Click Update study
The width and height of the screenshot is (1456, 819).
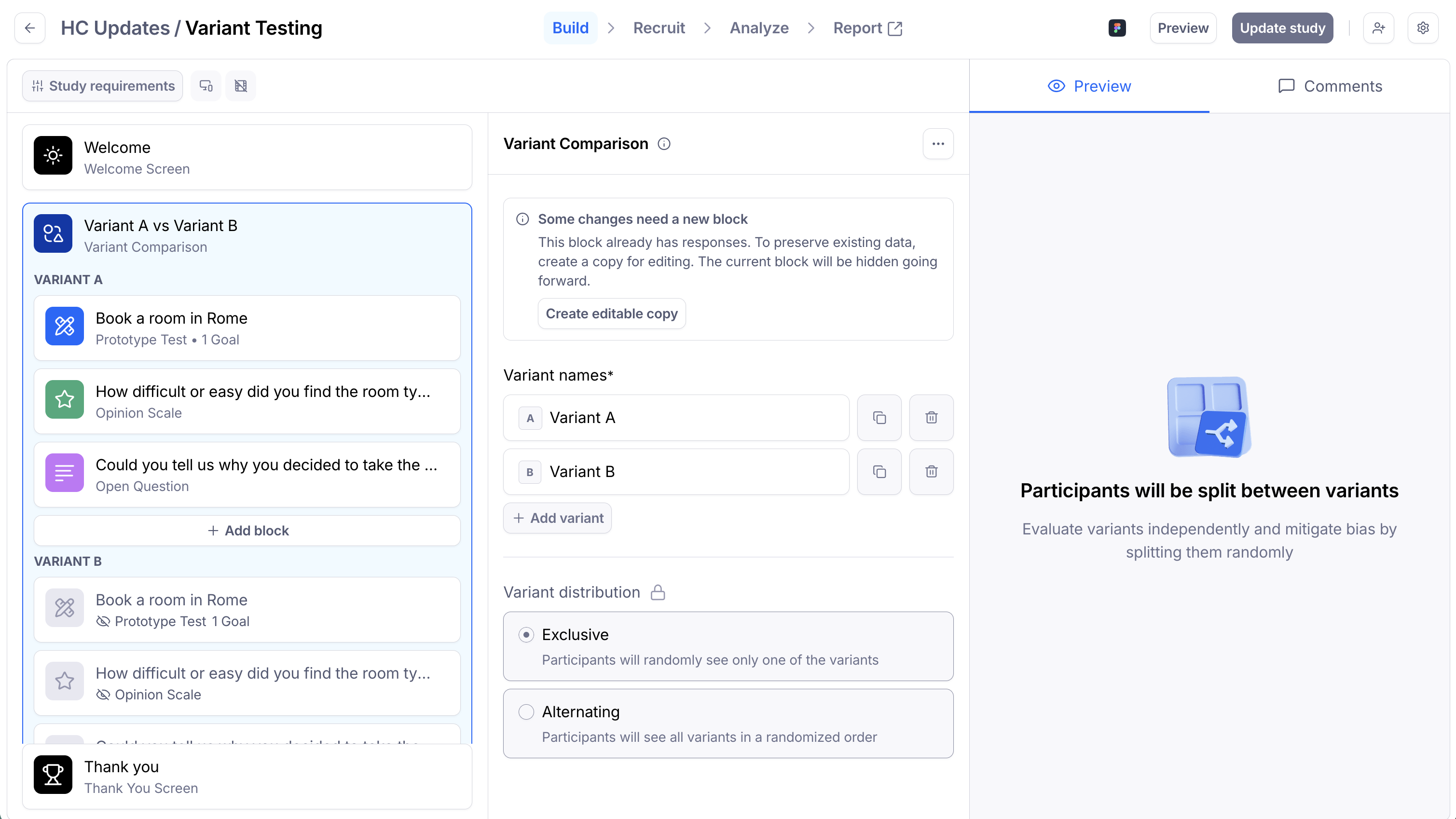tap(1282, 28)
